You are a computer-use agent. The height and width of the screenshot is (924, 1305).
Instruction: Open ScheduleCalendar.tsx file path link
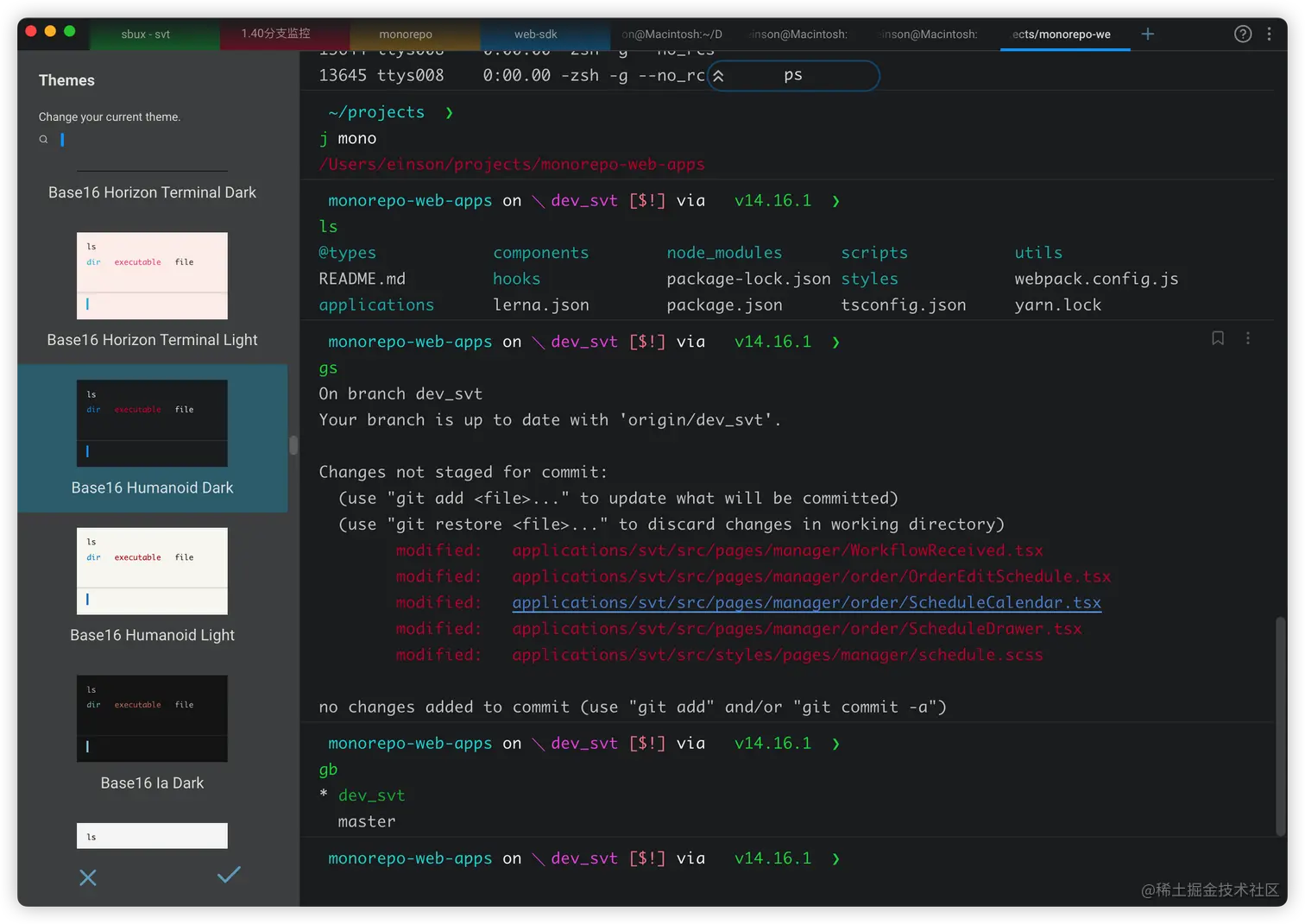point(806,602)
